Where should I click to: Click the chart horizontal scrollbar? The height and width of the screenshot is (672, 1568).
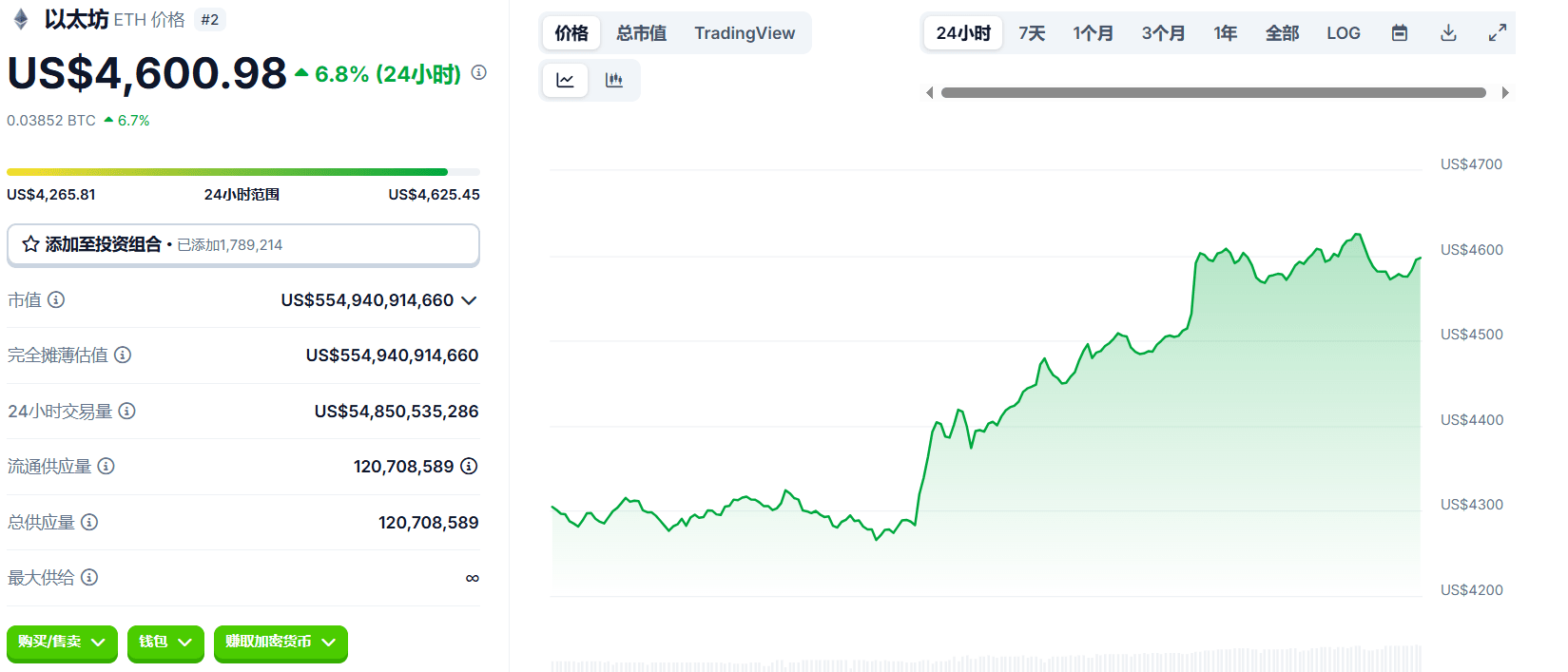[x=1213, y=93]
